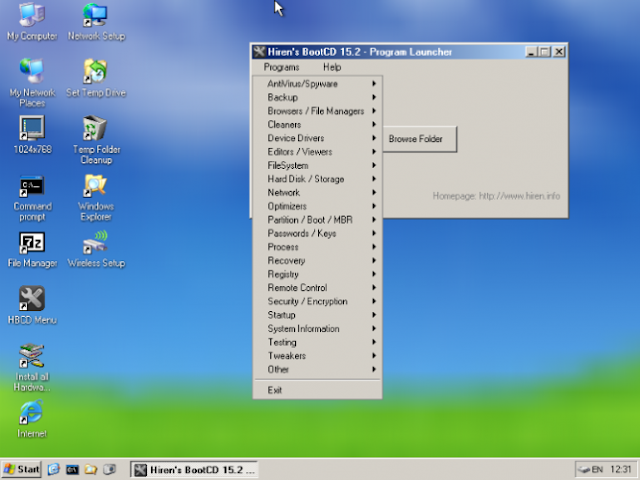Expand AntiVirus/Spyware submenu

pos(318,84)
